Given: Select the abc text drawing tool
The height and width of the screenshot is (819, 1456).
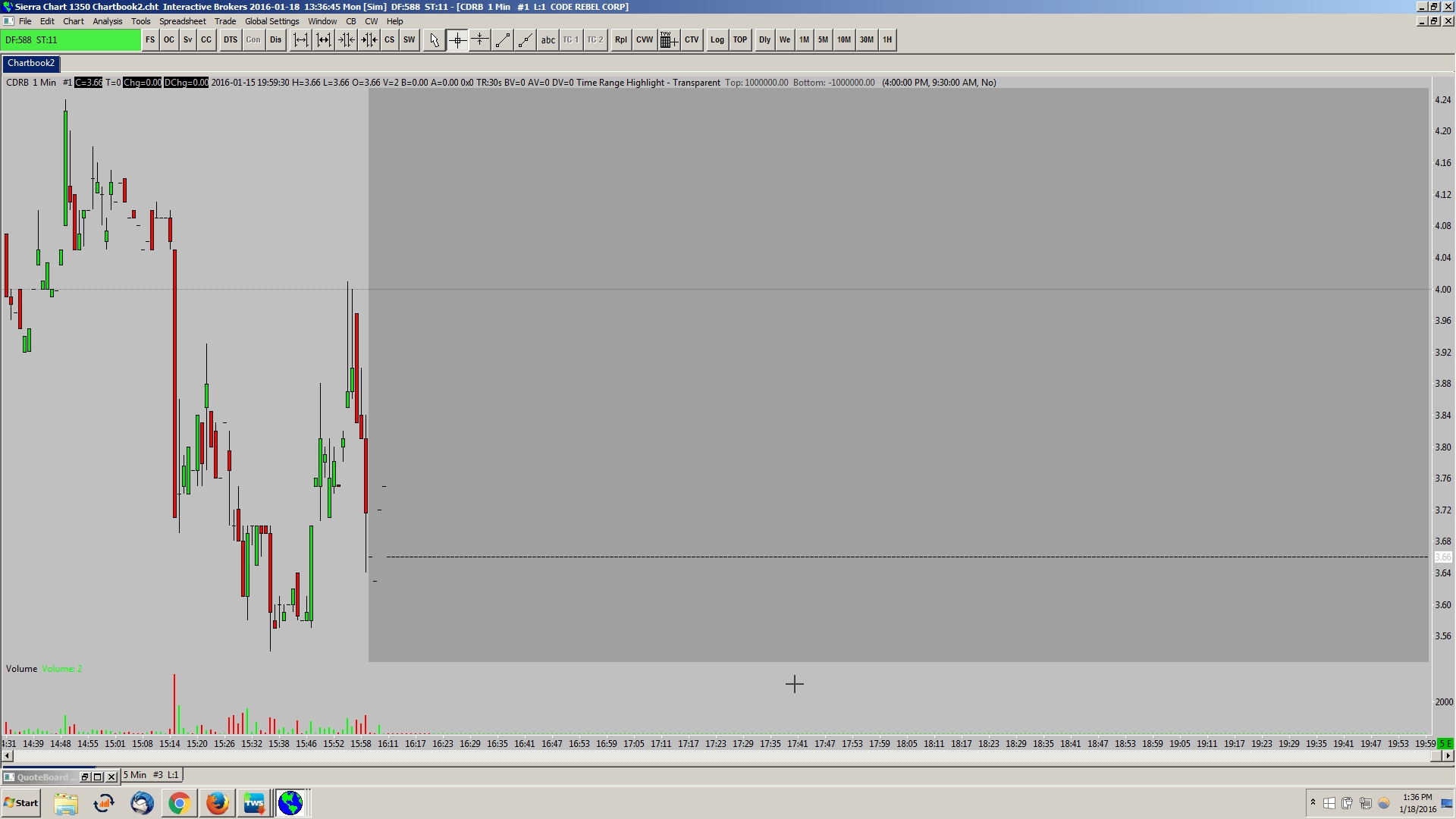Looking at the screenshot, I should (548, 40).
